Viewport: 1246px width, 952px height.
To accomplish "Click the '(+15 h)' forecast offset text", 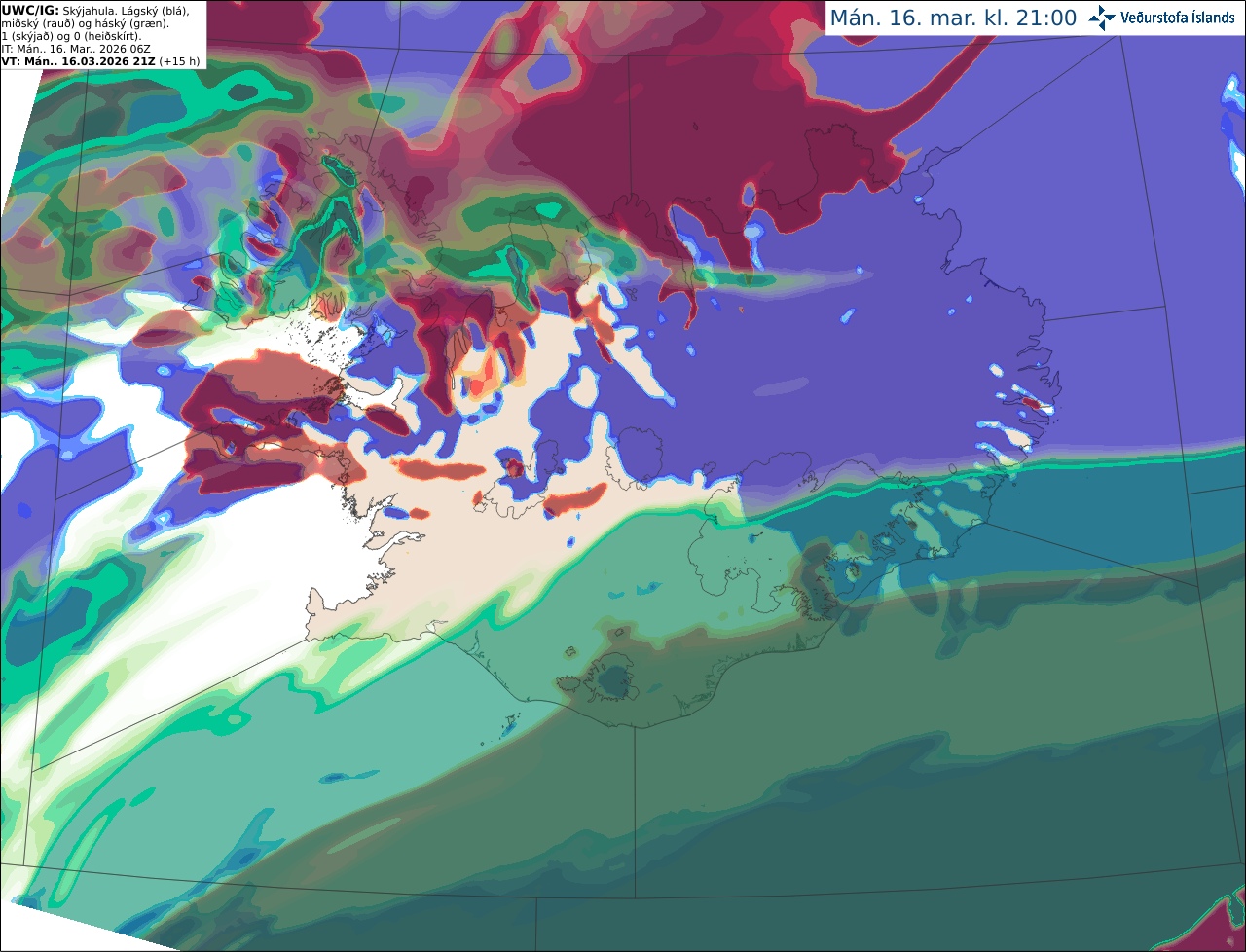I will coord(180,61).
